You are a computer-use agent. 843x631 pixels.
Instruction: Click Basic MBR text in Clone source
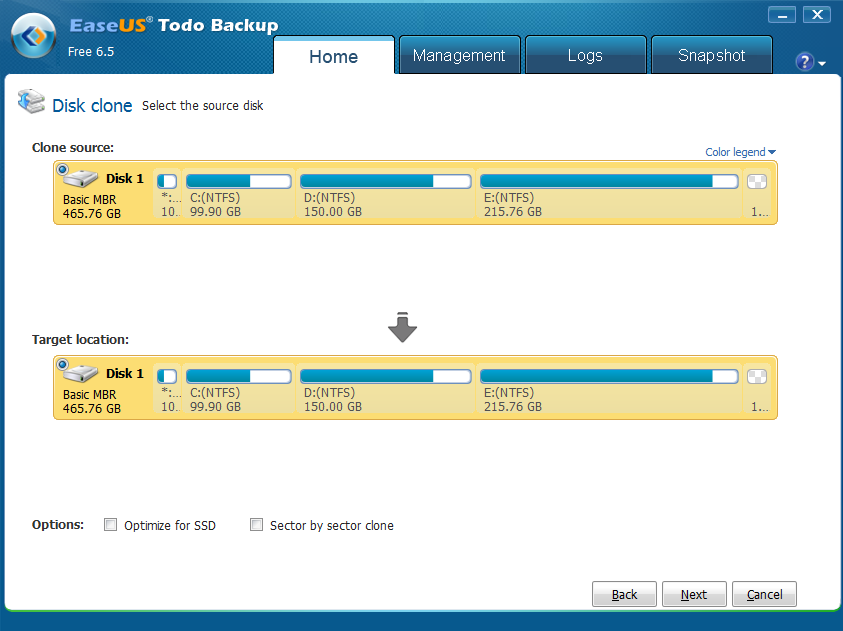[89, 200]
